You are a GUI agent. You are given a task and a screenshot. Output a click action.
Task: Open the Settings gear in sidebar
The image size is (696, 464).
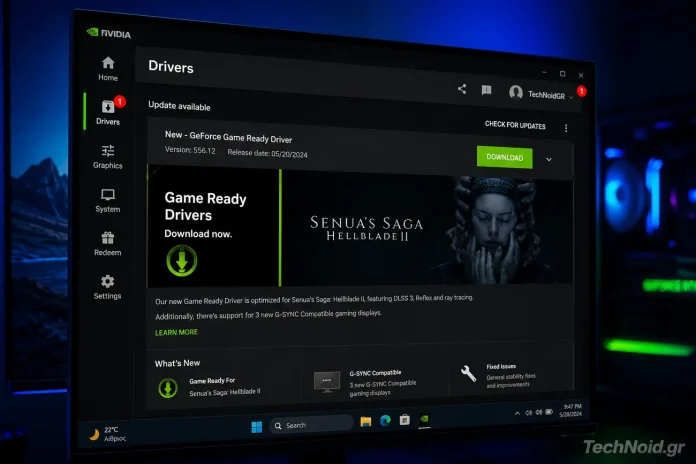[x=107, y=287]
